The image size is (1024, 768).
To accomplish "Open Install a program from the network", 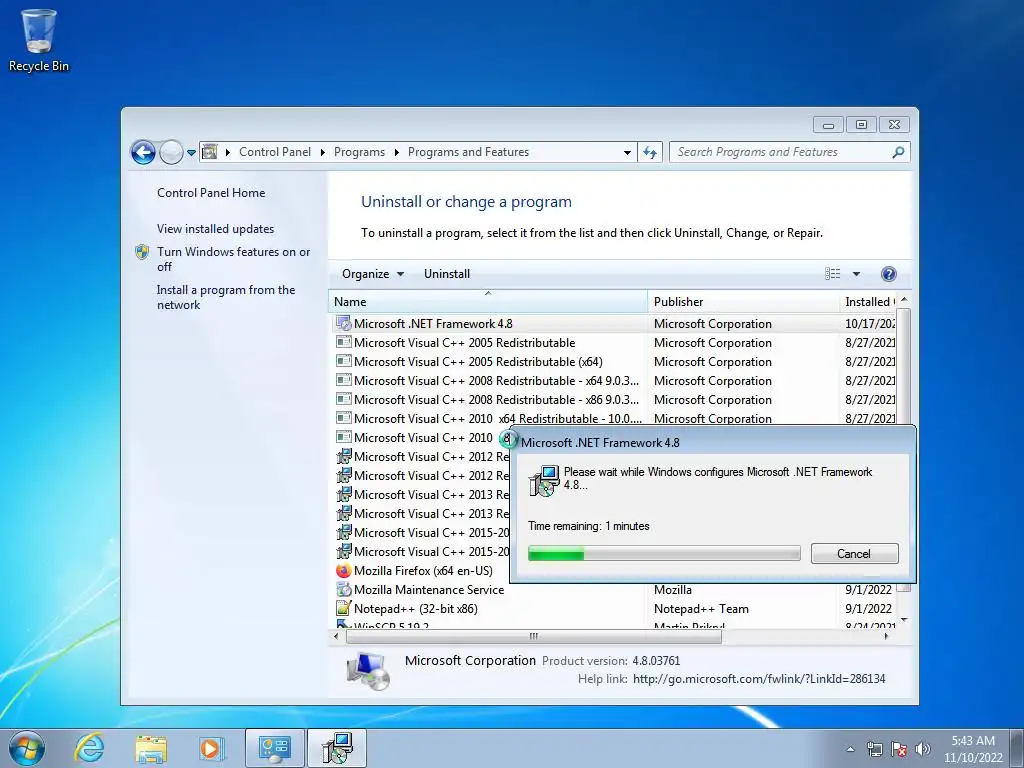I will (225, 297).
